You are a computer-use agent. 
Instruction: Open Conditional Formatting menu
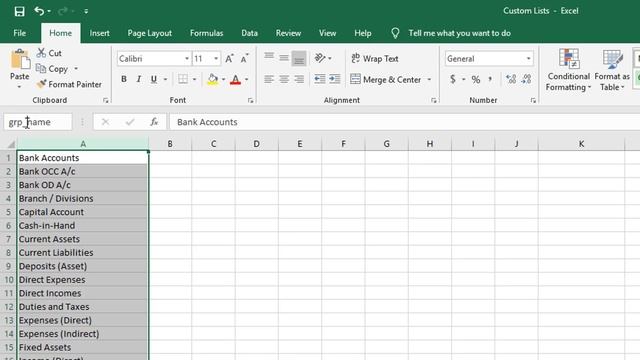[569, 70]
